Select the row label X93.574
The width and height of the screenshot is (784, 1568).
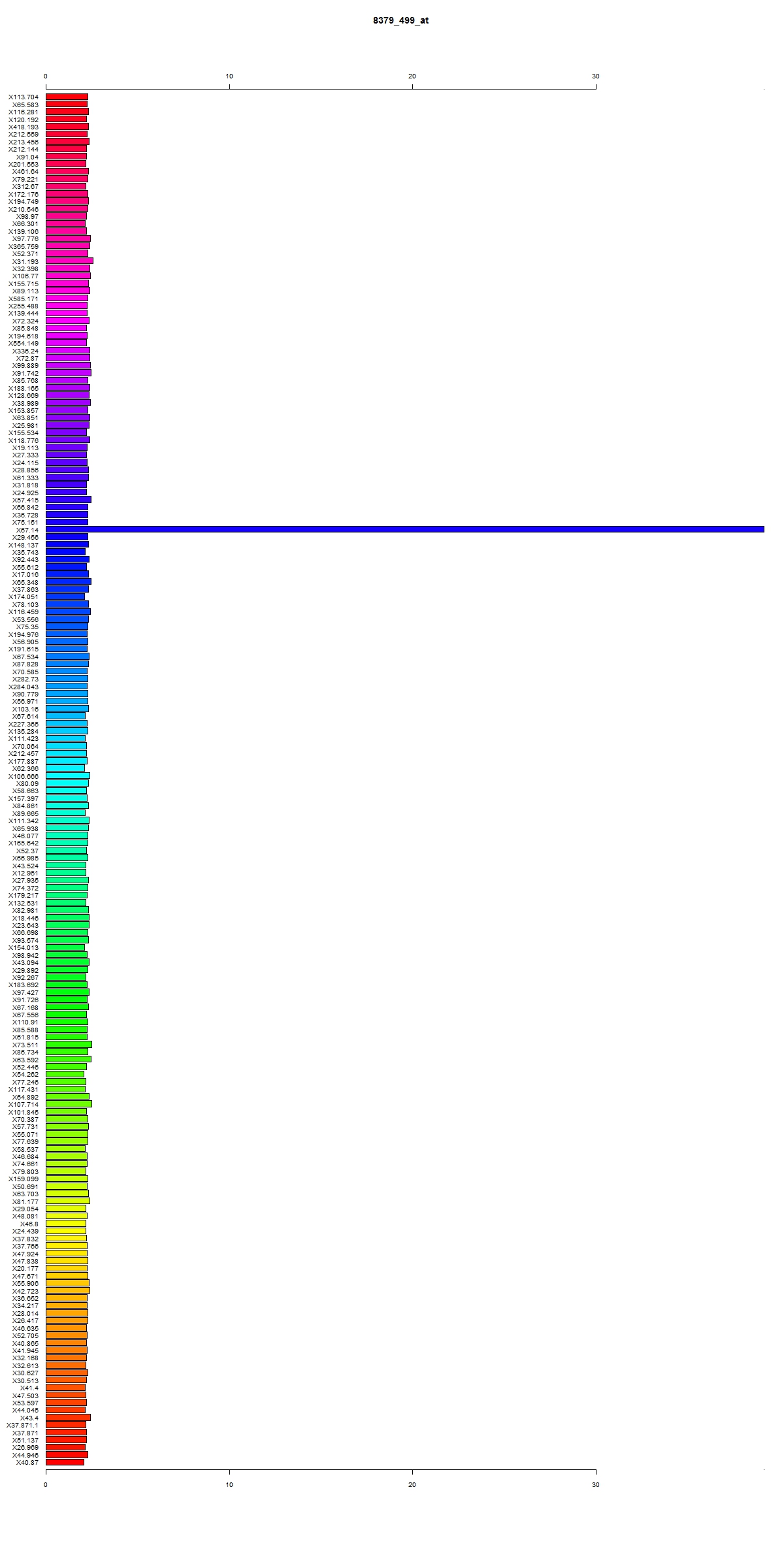25,940
